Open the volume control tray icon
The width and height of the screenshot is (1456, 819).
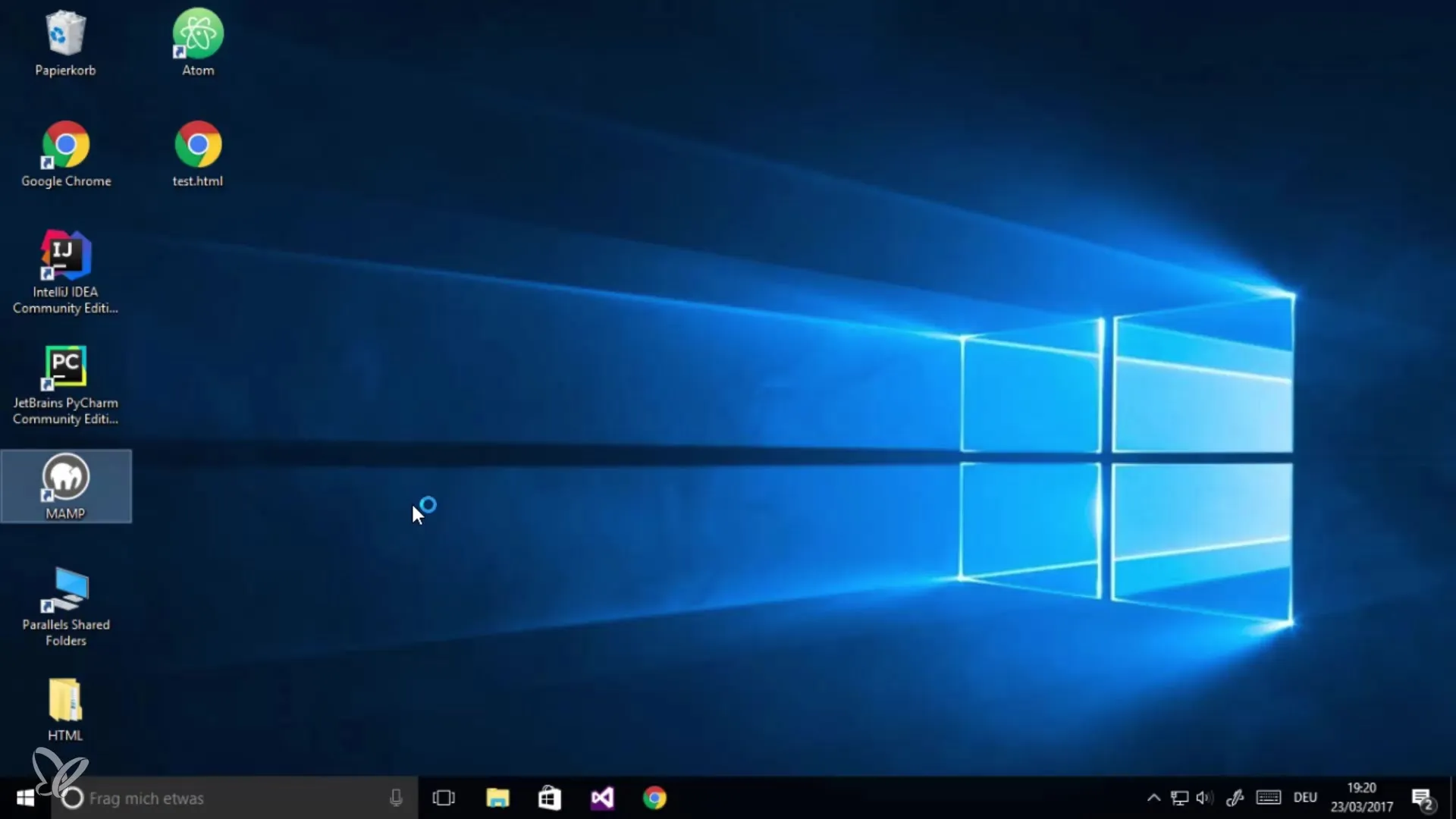click(1204, 798)
